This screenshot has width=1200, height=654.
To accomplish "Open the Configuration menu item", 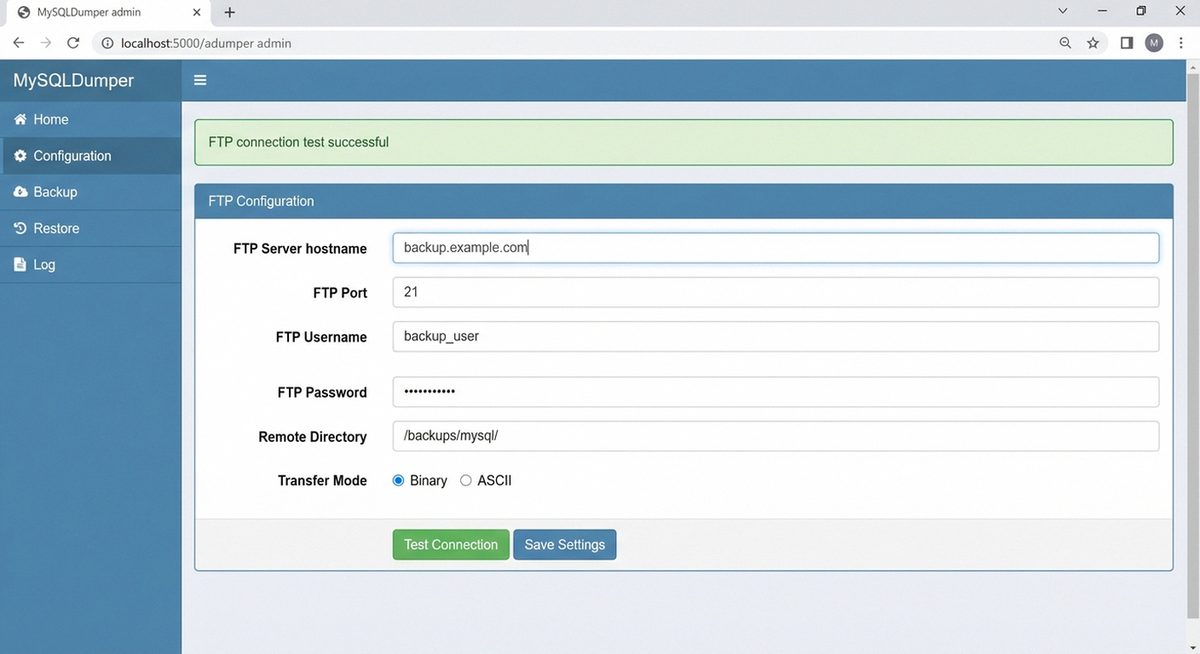I will (91, 156).
